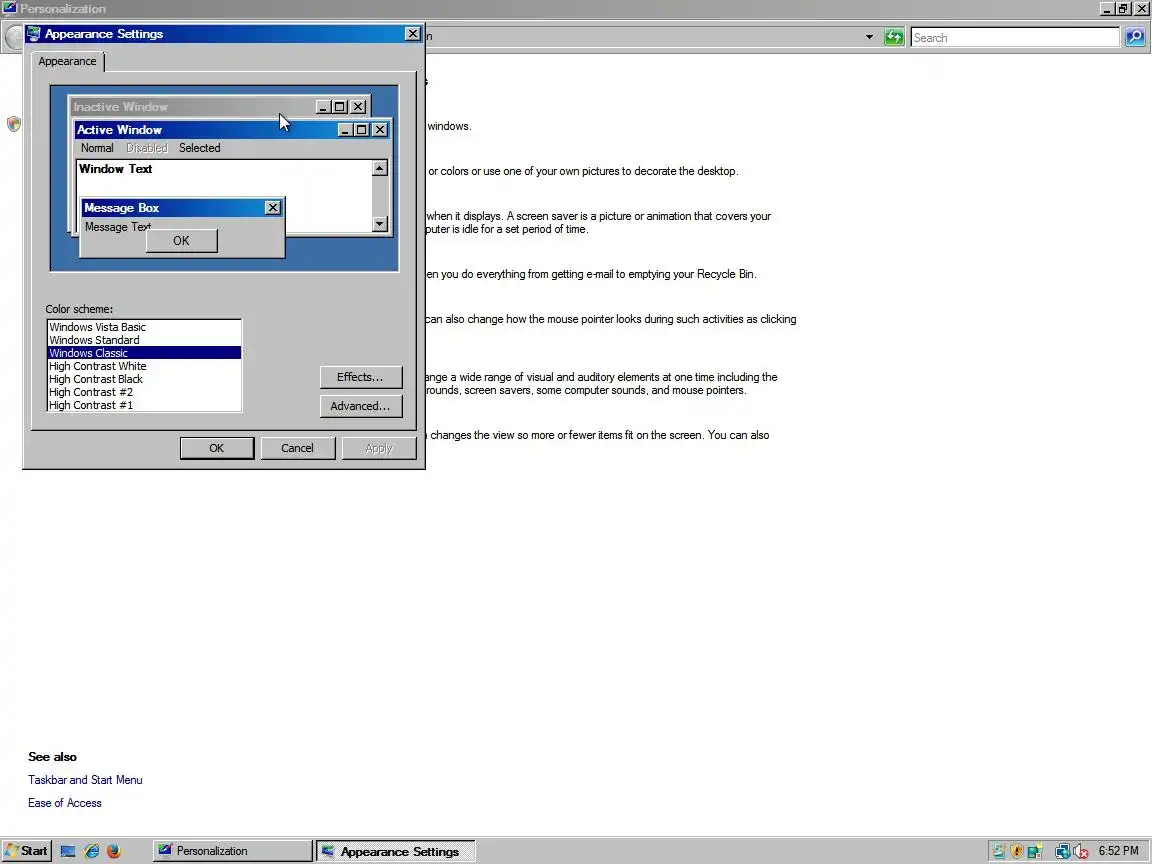This screenshot has height=864, width=1152.
Task: Click Show Desktop quick launch icon
Action: 68,851
